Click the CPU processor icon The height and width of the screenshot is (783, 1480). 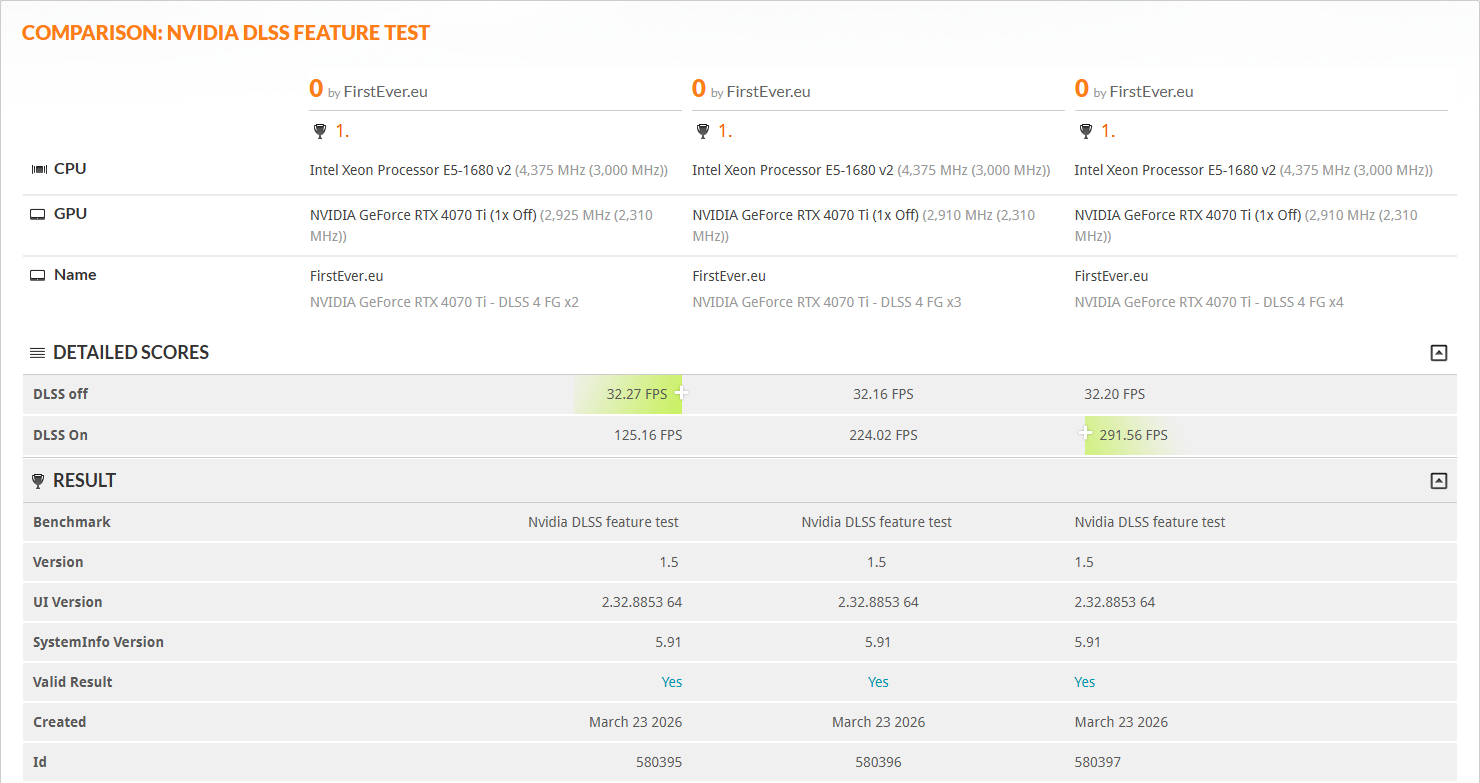(39, 168)
